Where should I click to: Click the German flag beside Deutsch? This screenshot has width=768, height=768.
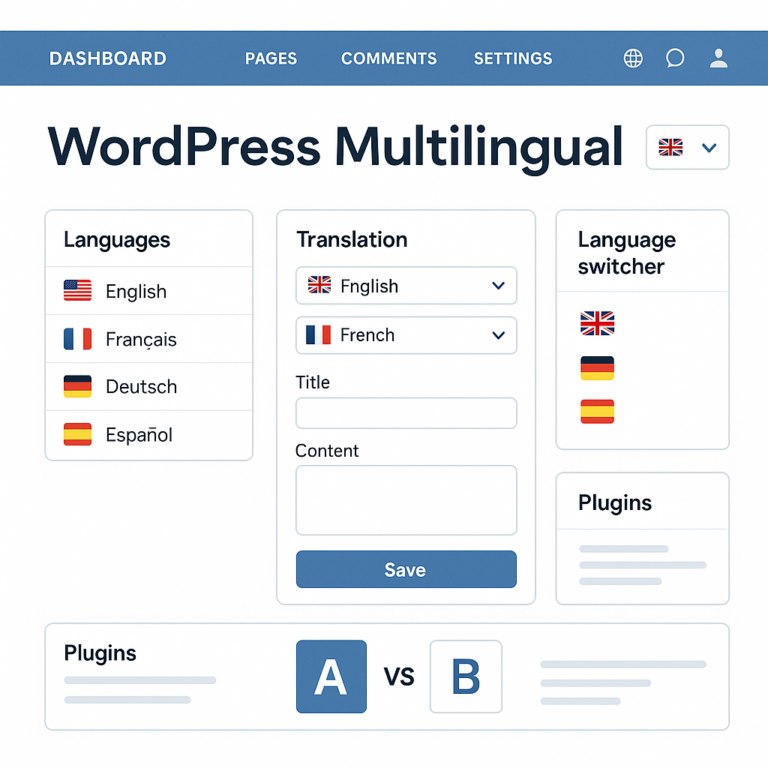[x=77, y=386]
